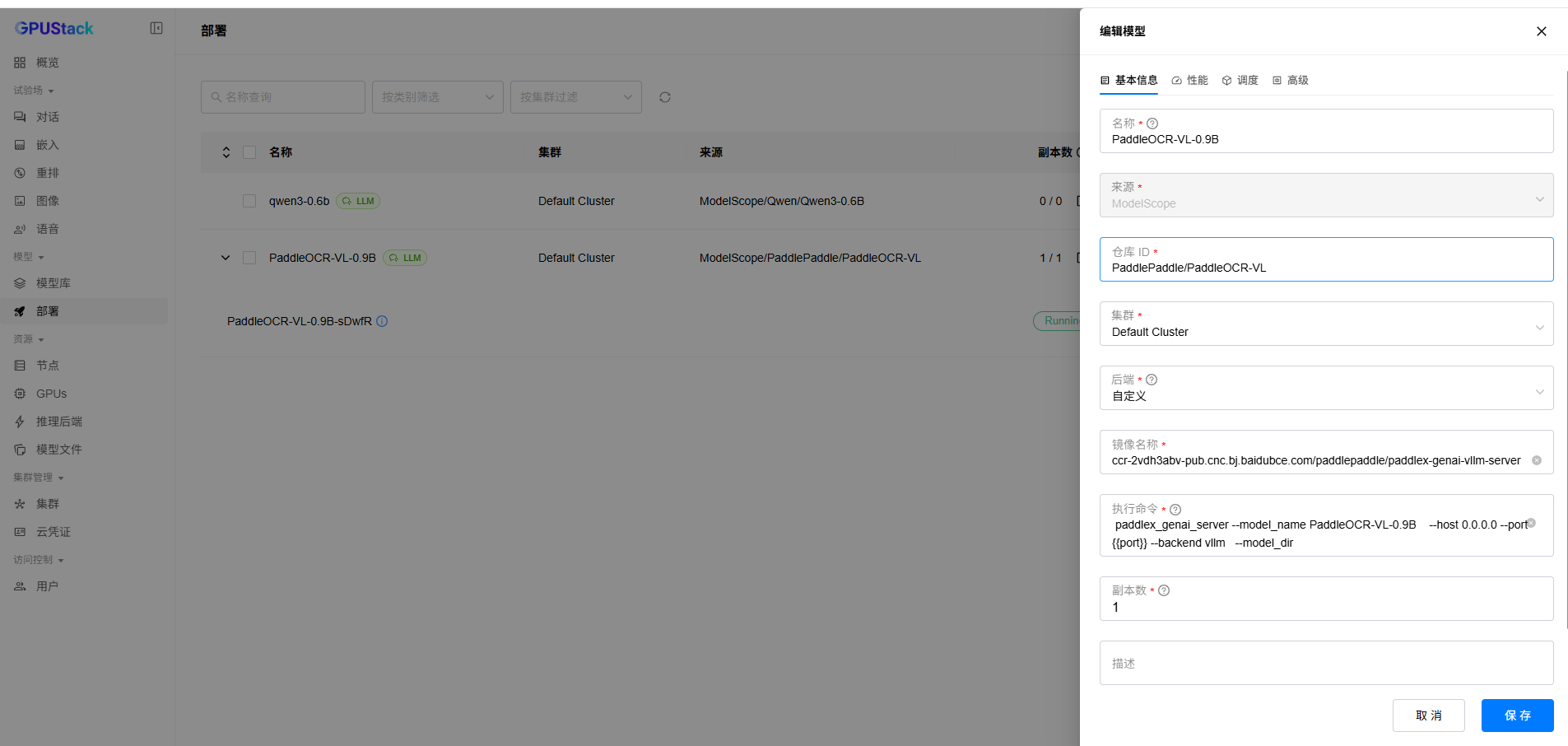Viewport: 1568px width, 746px height.
Task: Click ModelScope/Qwen/Qwen3-0.6B source cell
Action: [x=782, y=201]
